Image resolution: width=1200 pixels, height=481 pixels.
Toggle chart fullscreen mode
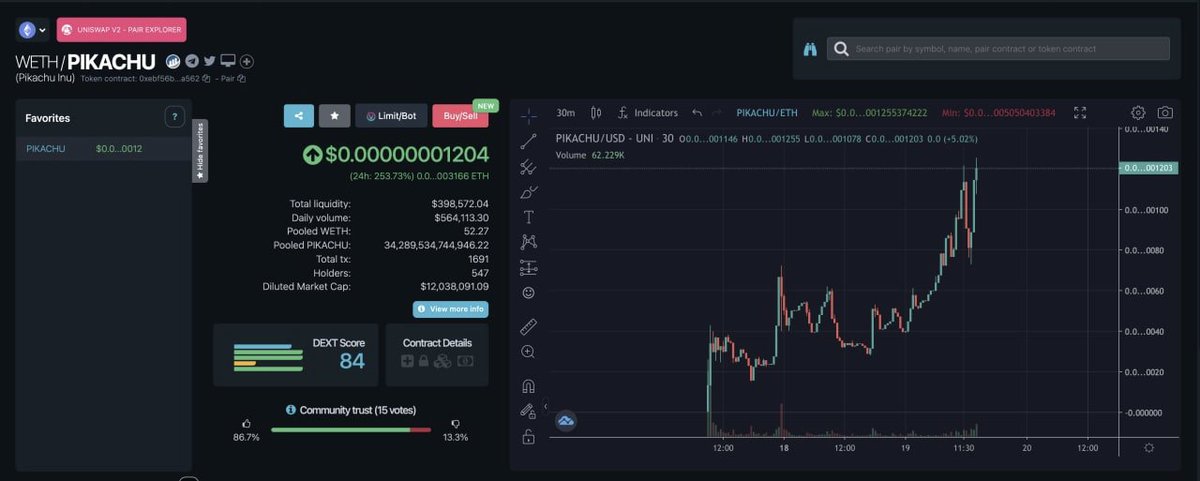[1080, 113]
